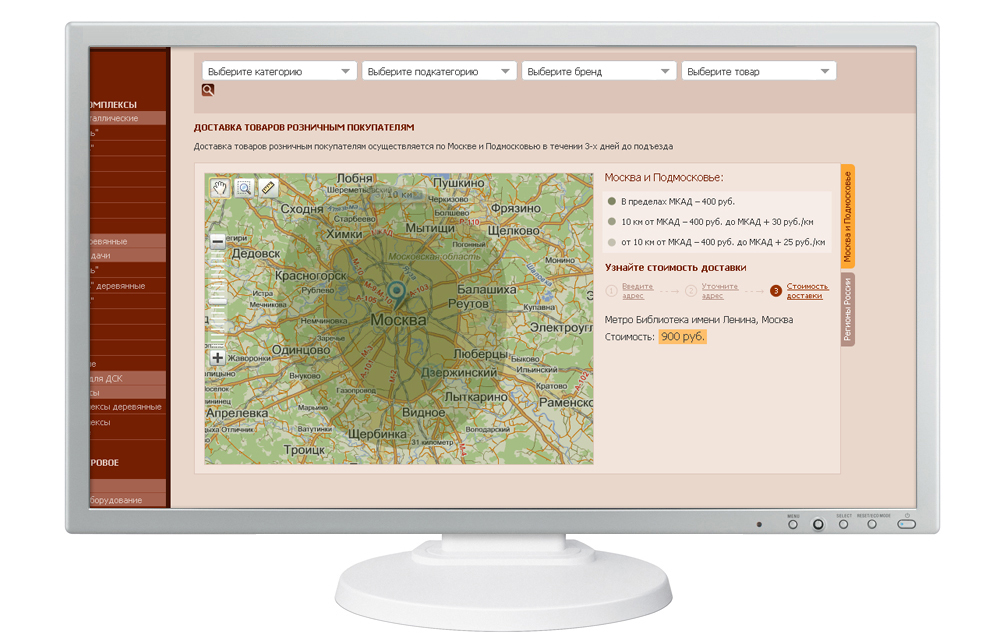This screenshot has width=1000, height=636.
Task: Open the 'Выберите подкатегорию' dropdown
Action: pyautogui.click(x=439, y=71)
